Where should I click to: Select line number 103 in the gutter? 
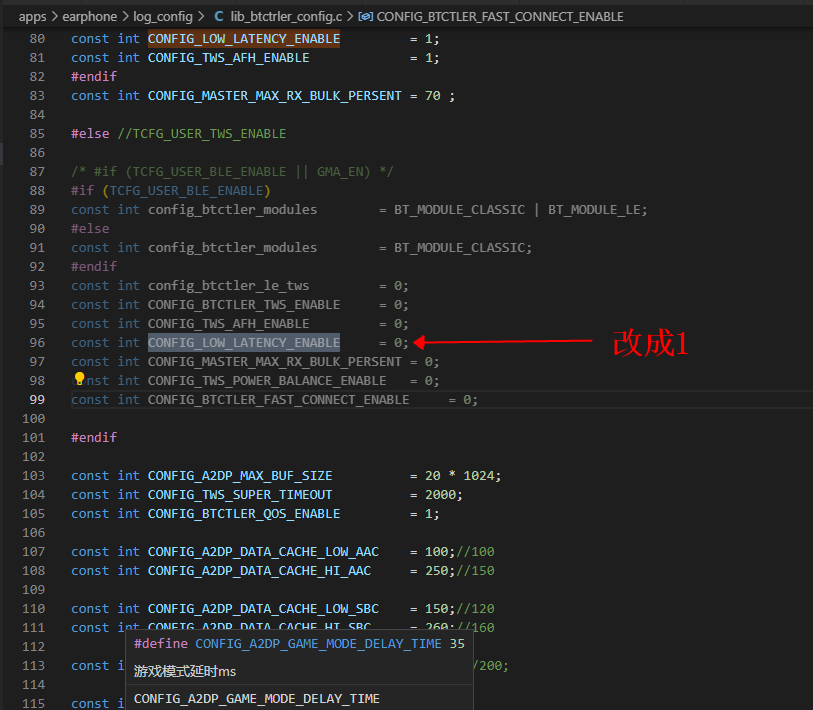click(x=33, y=476)
